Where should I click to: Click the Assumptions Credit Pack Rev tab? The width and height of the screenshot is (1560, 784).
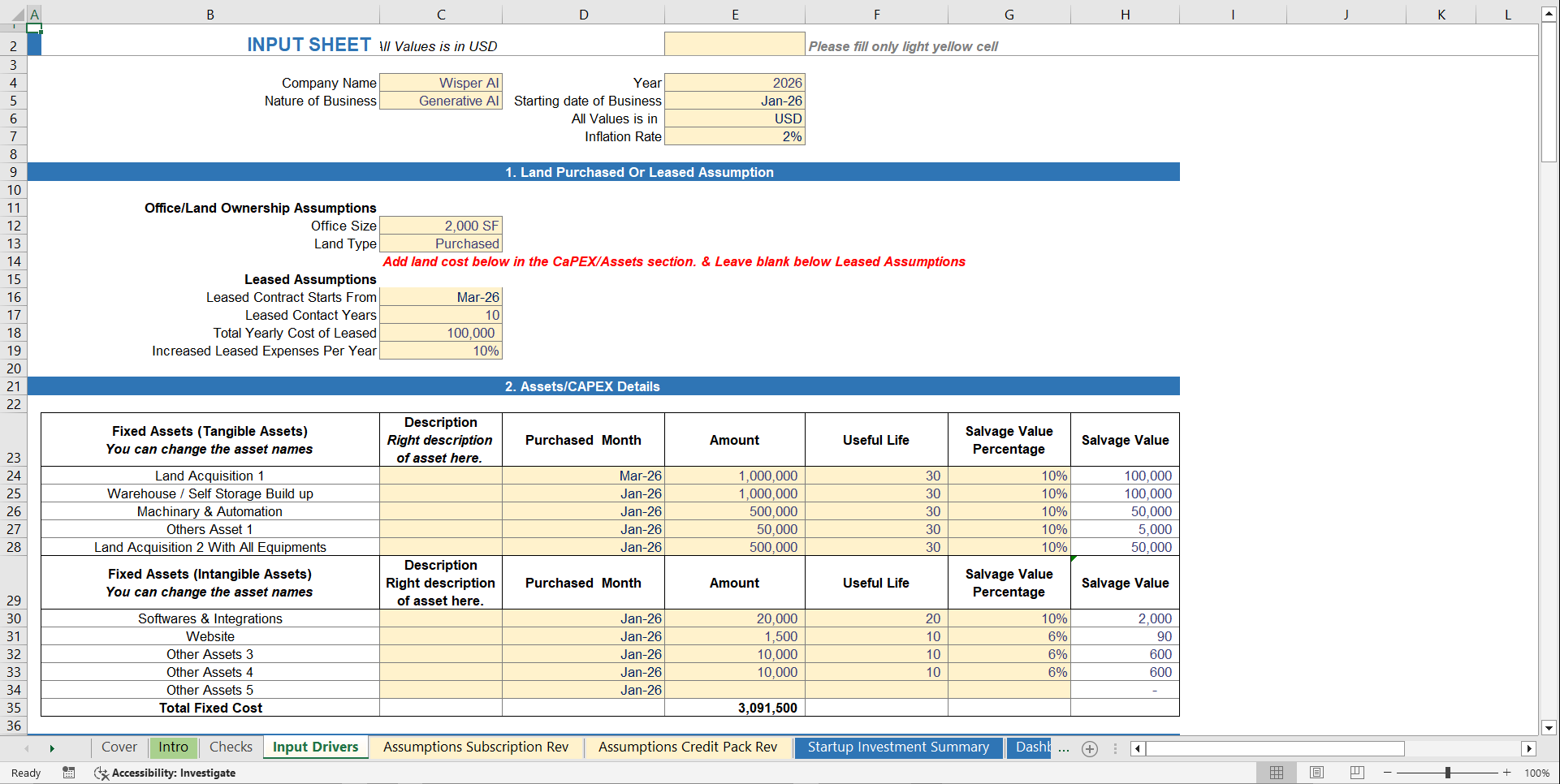[687, 747]
